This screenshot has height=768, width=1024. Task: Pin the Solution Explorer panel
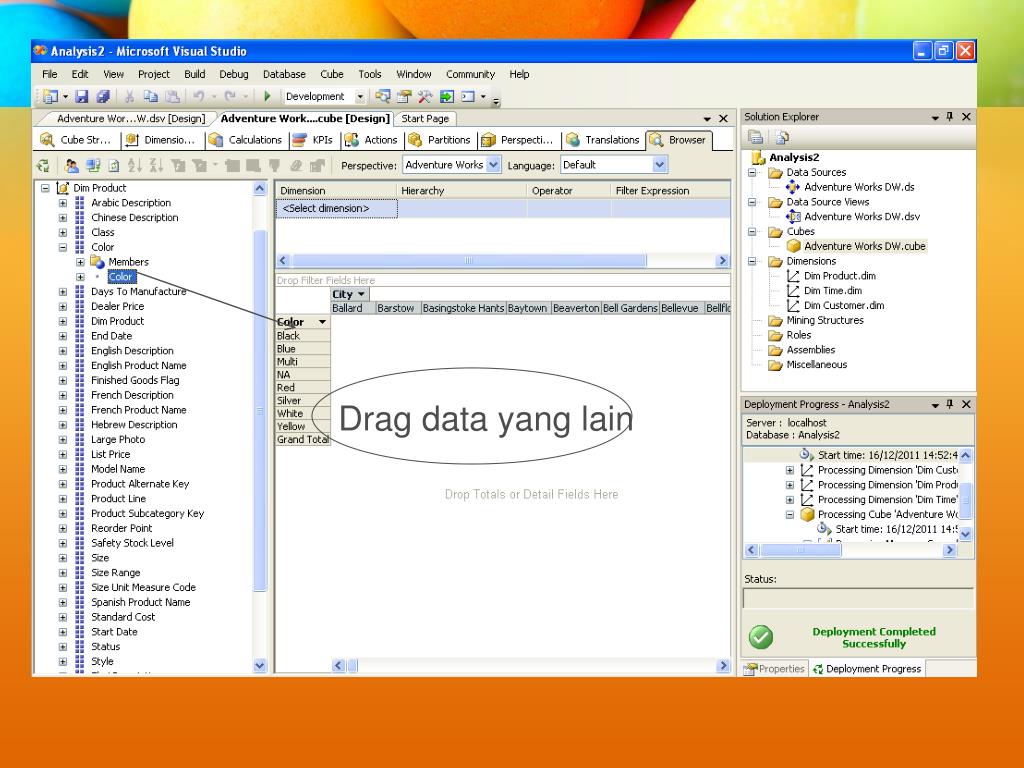tap(950, 117)
